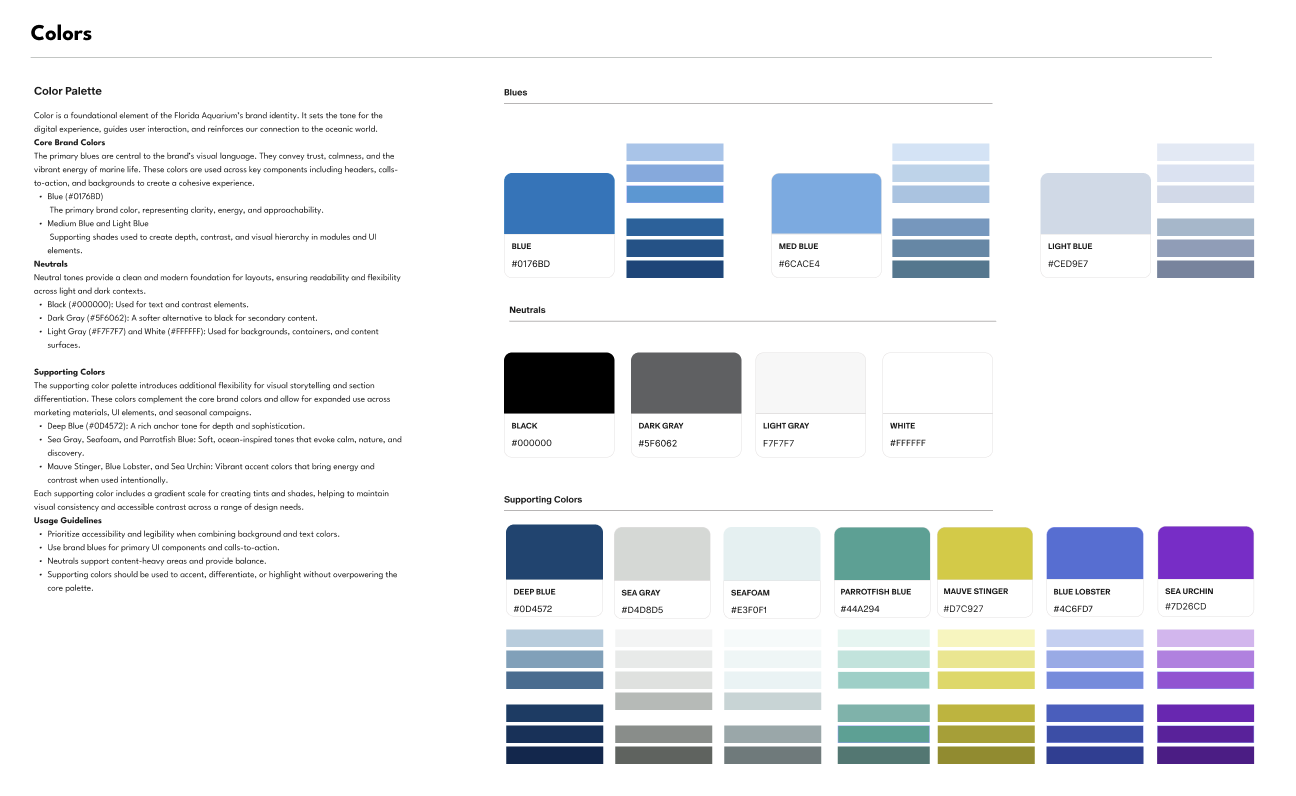Click the darkest shade strip under PARROTFISH BLUE
This screenshot has width=1296, height=796.
(882, 755)
